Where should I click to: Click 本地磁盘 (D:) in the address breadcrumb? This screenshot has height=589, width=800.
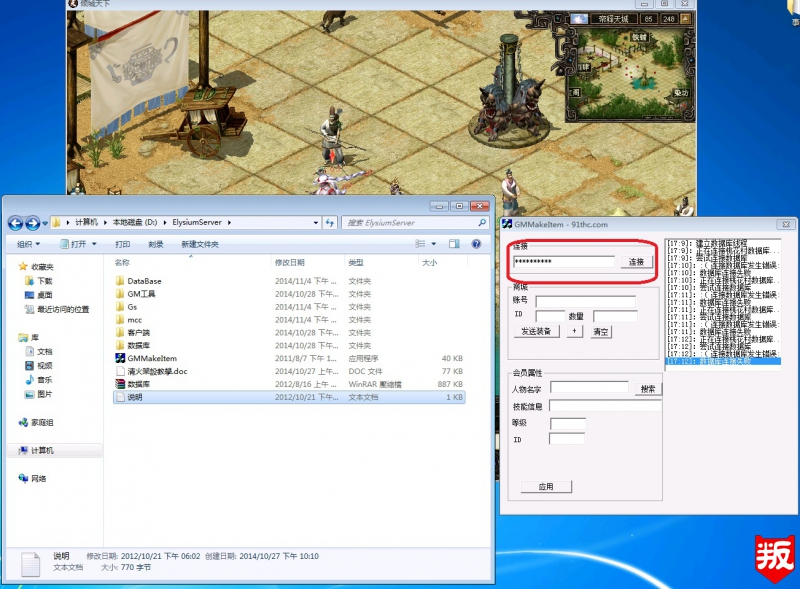[135, 223]
